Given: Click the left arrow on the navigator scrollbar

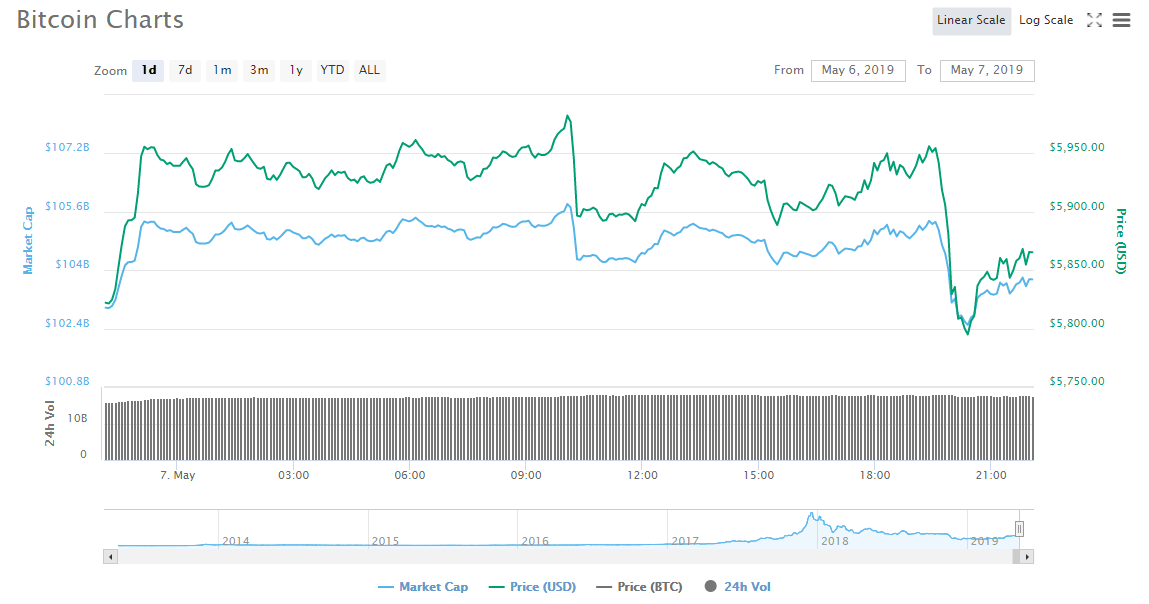Looking at the screenshot, I should click(x=110, y=555).
